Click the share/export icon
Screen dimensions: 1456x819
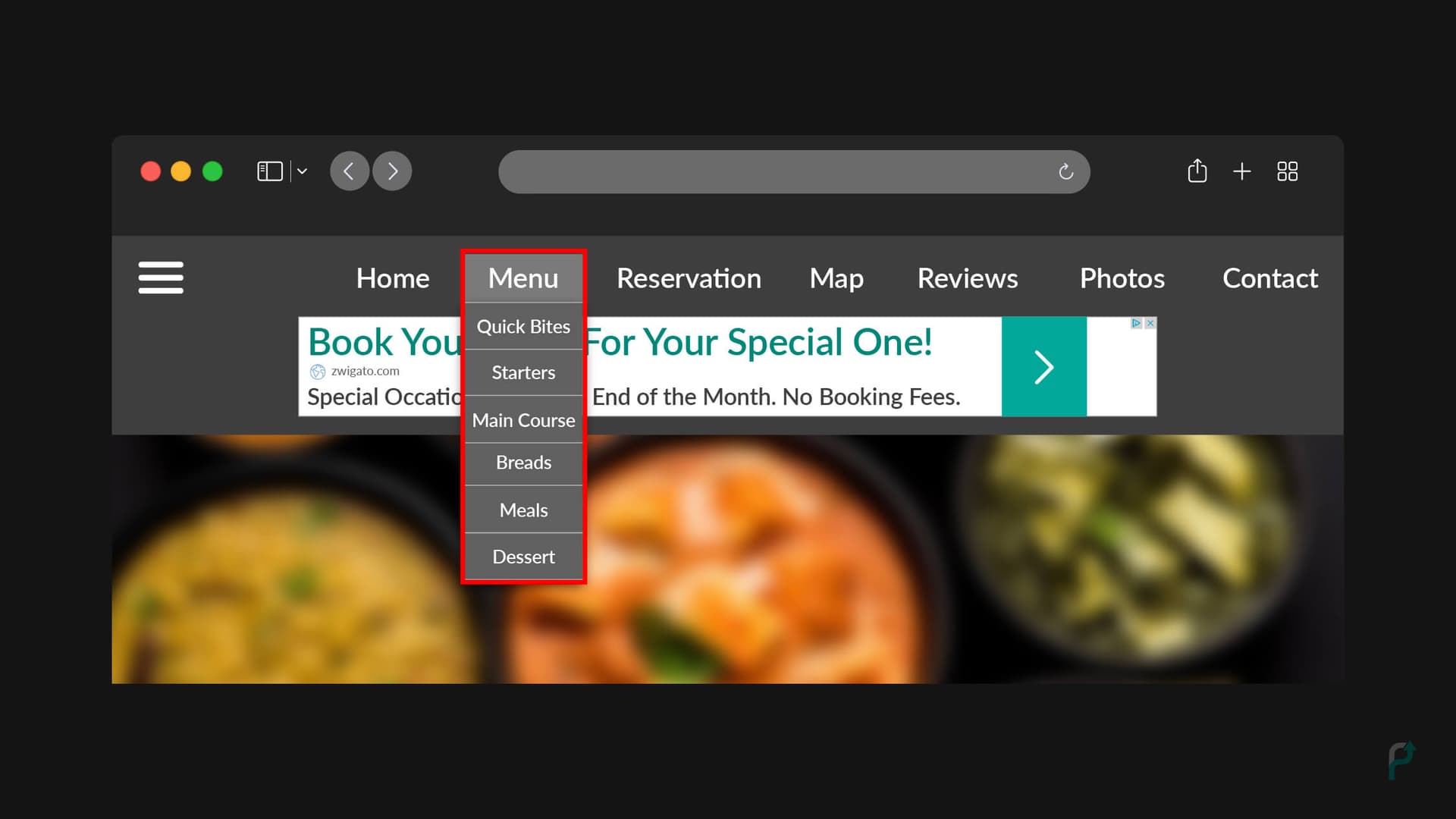(x=1197, y=171)
